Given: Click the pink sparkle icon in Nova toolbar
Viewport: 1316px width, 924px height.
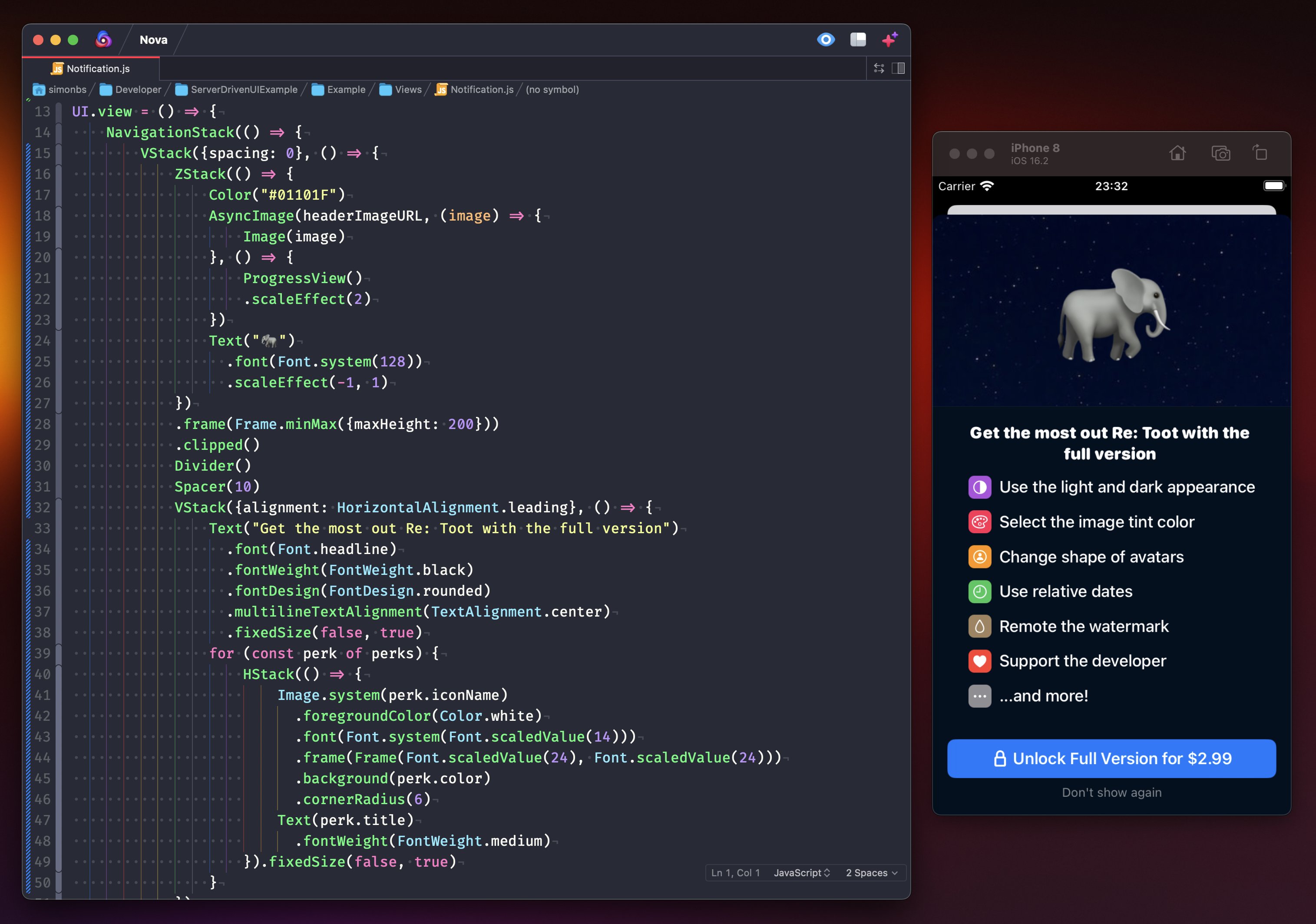Looking at the screenshot, I should [889, 40].
